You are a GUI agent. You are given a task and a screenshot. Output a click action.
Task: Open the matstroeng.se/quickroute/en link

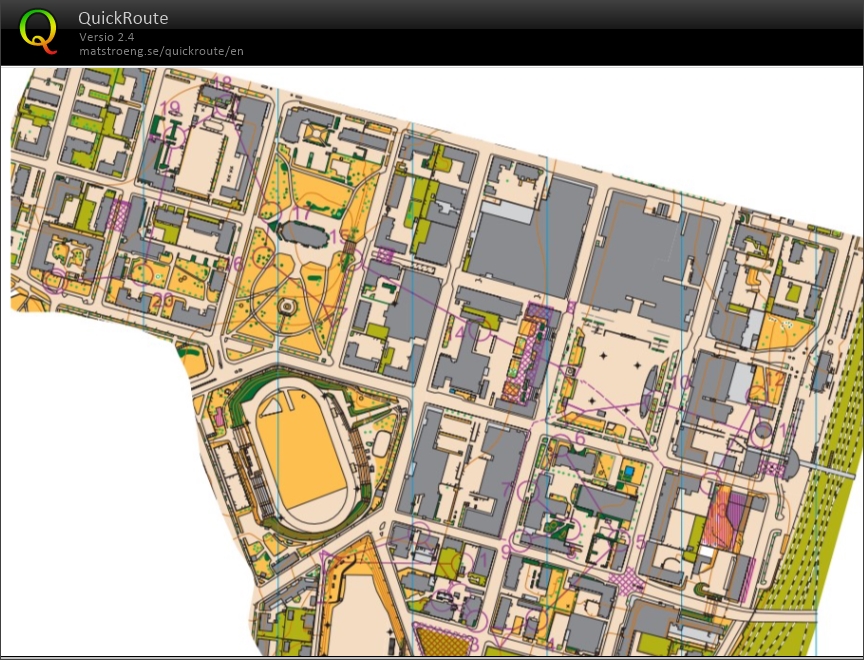click(x=161, y=51)
